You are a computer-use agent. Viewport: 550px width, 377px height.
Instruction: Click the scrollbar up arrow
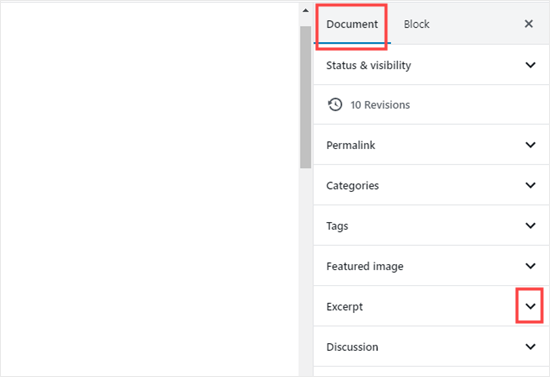coord(306,11)
